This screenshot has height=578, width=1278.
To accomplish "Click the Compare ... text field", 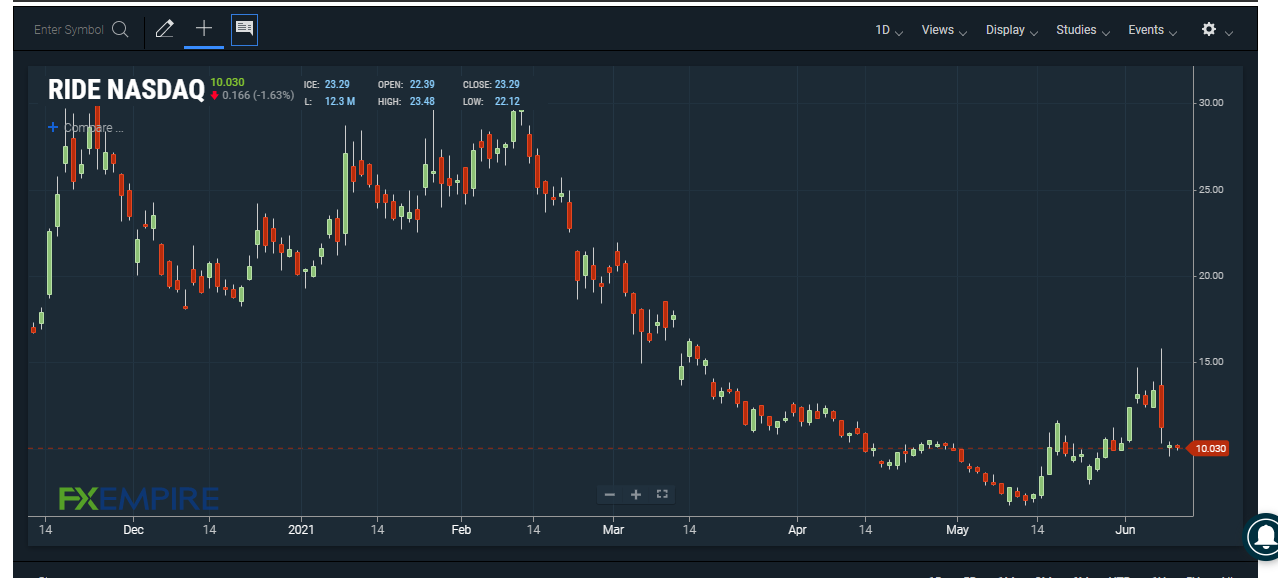I will pos(94,128).
